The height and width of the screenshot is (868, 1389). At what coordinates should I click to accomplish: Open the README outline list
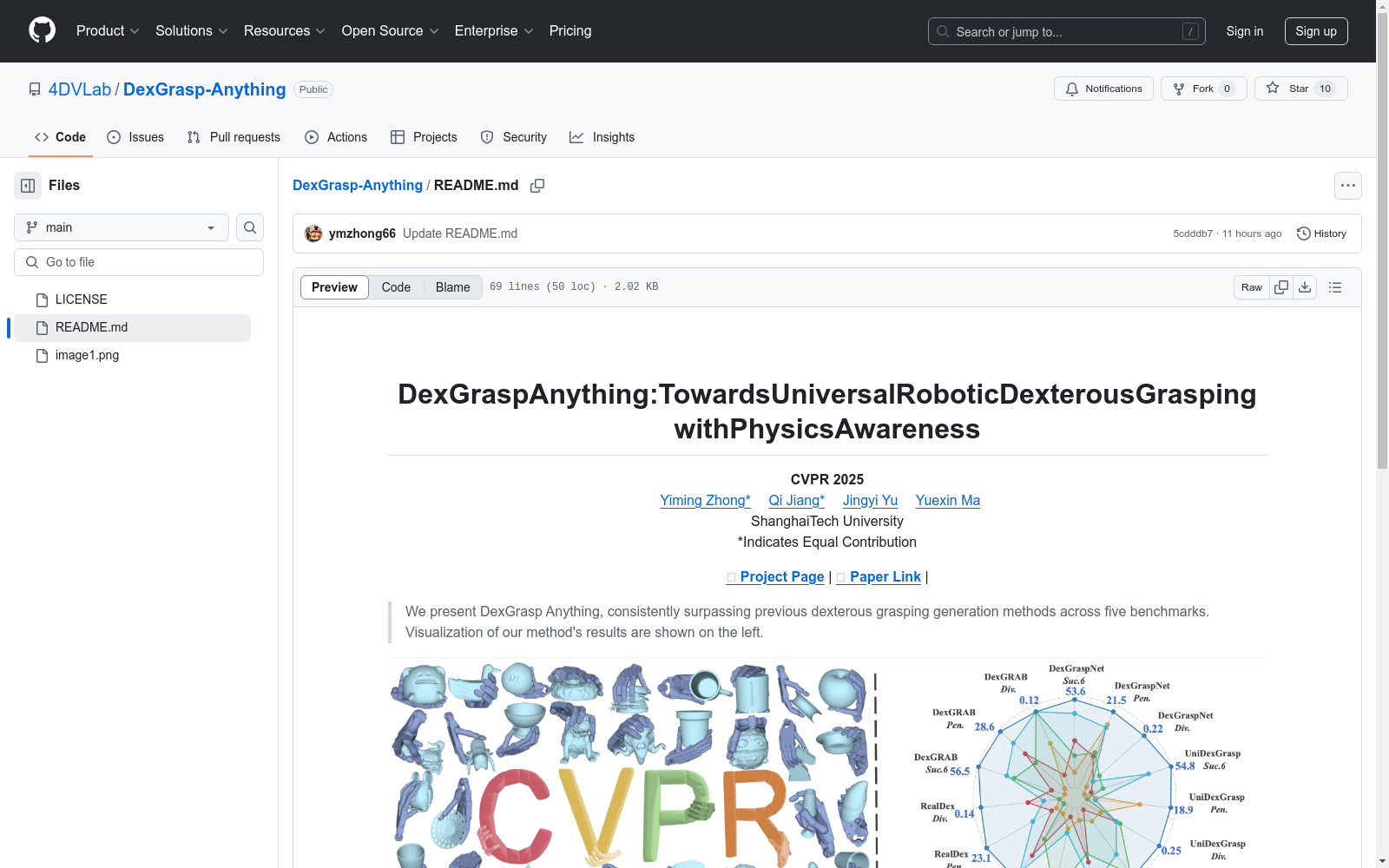click(x=1335, y=286)
